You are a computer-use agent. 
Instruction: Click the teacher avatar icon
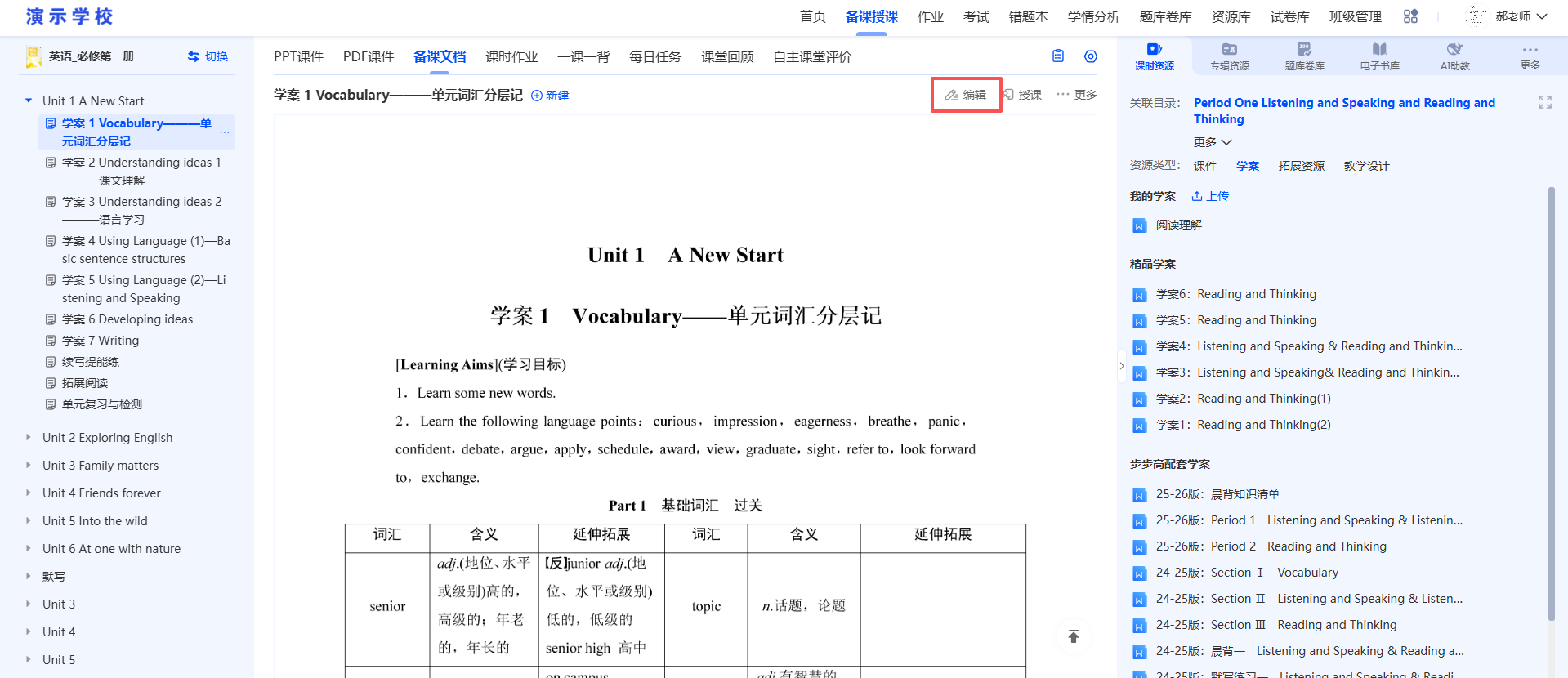[1478, 16]
